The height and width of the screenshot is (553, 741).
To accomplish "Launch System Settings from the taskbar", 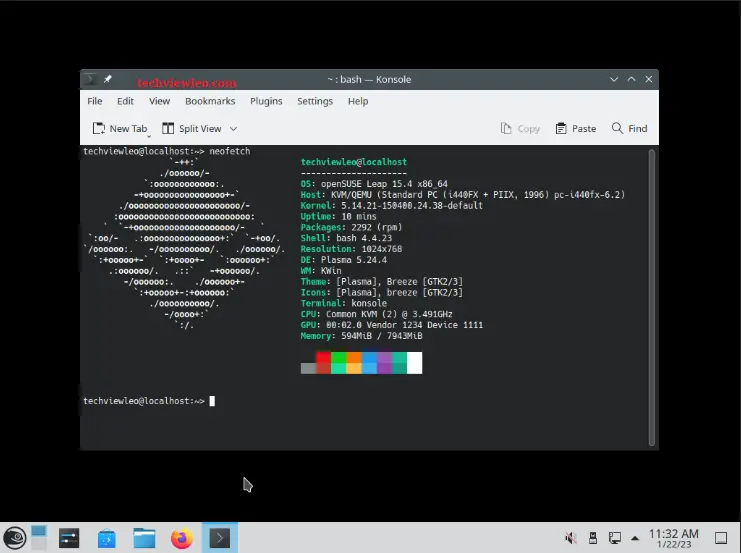I will click(x=69, y=538).
